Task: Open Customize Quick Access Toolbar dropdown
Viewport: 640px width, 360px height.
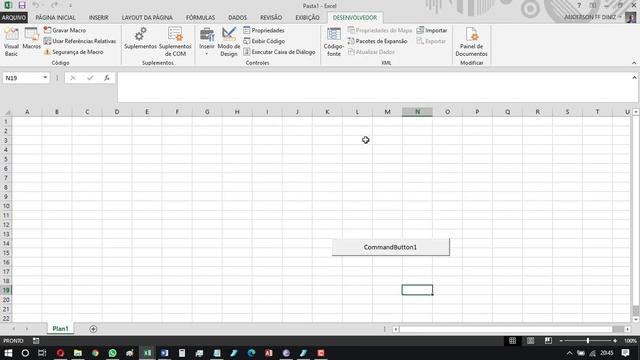Action: click(70, 5)
